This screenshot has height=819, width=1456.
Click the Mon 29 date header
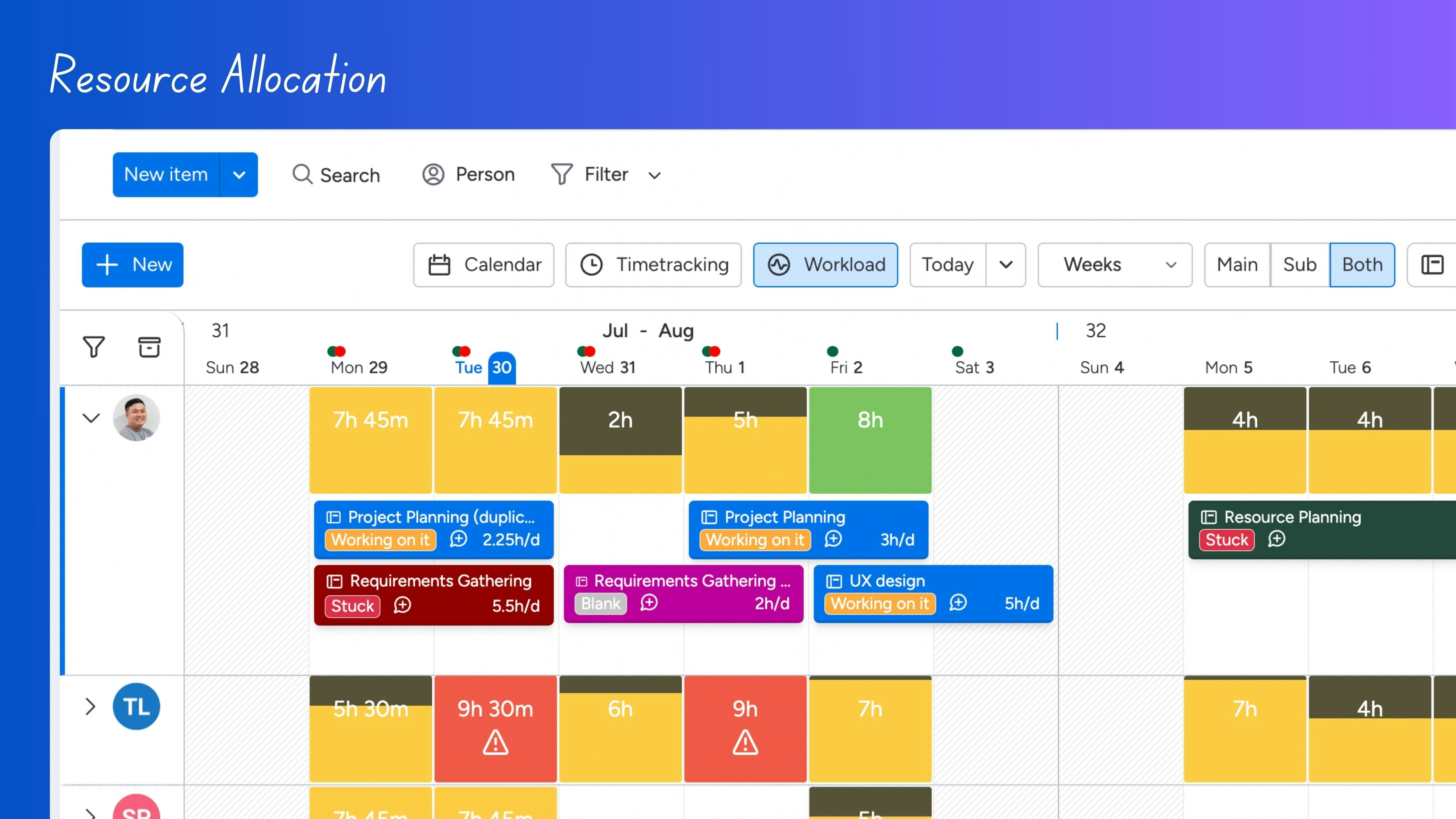(359, 368)
